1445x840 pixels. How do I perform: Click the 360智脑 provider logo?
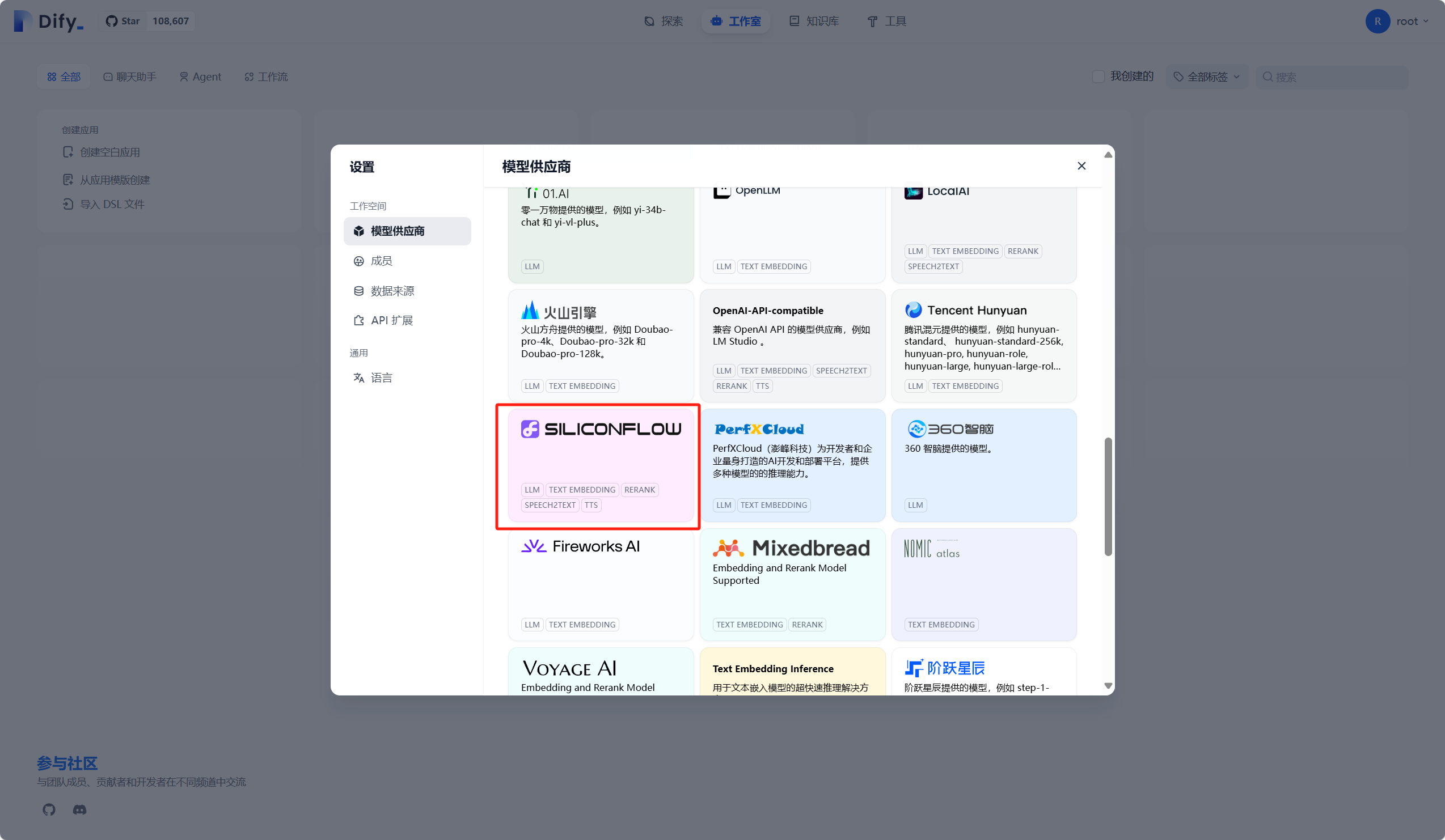[950, 429]
